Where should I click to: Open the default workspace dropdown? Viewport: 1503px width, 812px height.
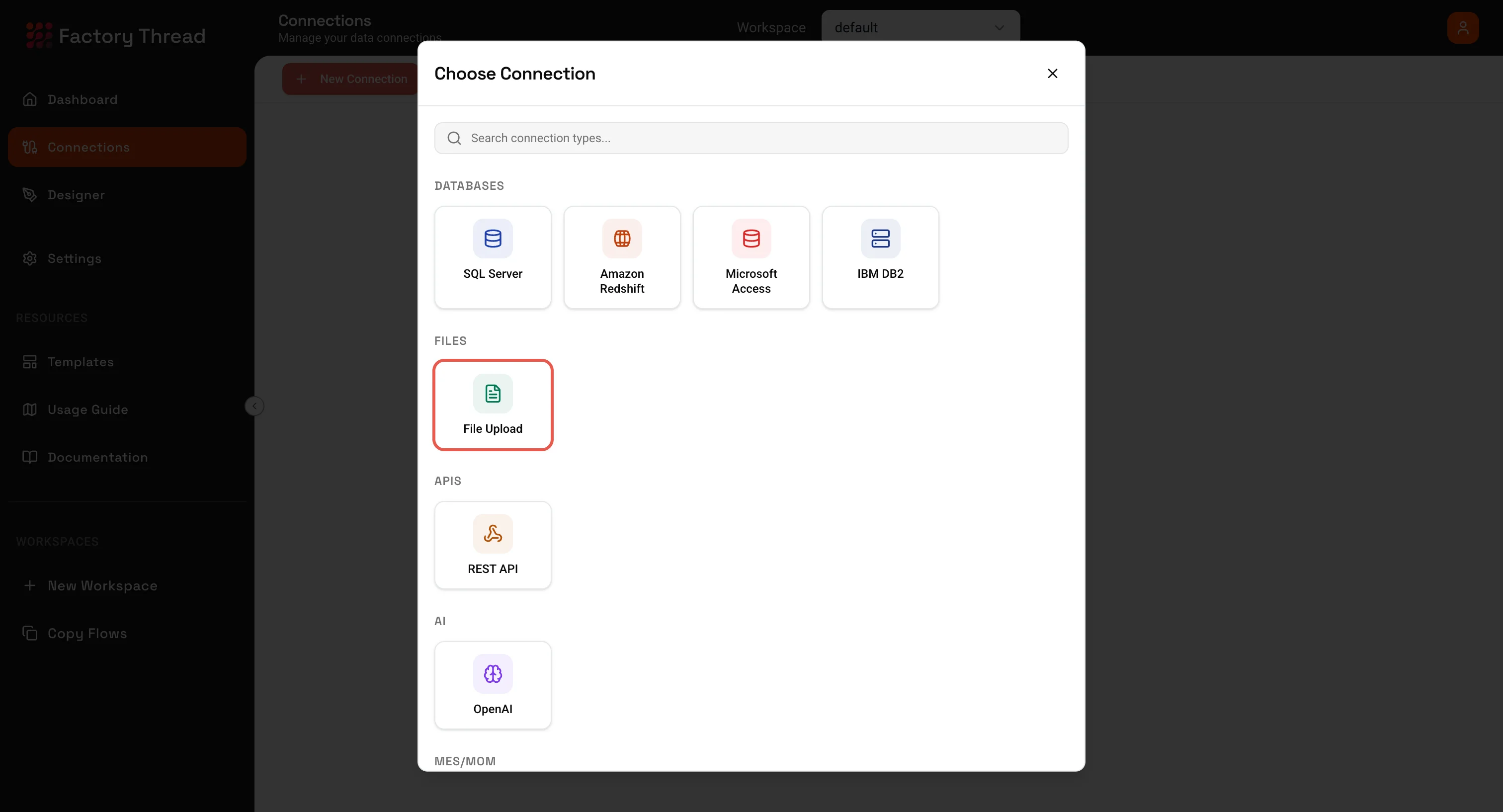click(x=920, y=27)
